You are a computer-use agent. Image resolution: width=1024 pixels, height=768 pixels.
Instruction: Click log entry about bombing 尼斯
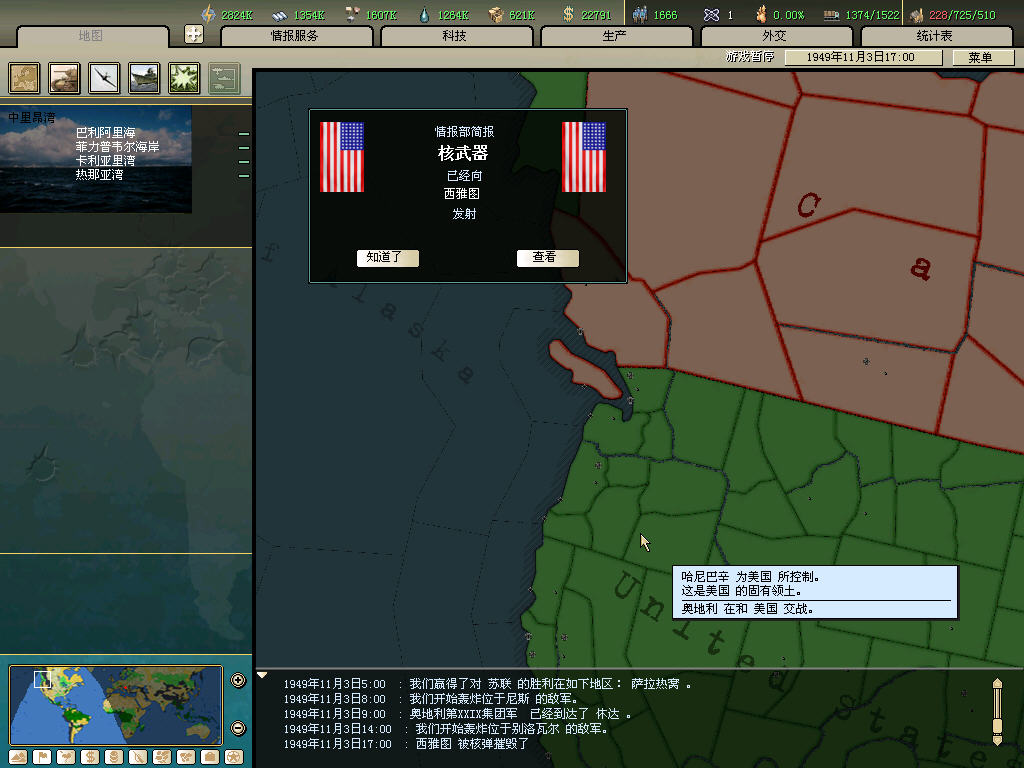430,699
